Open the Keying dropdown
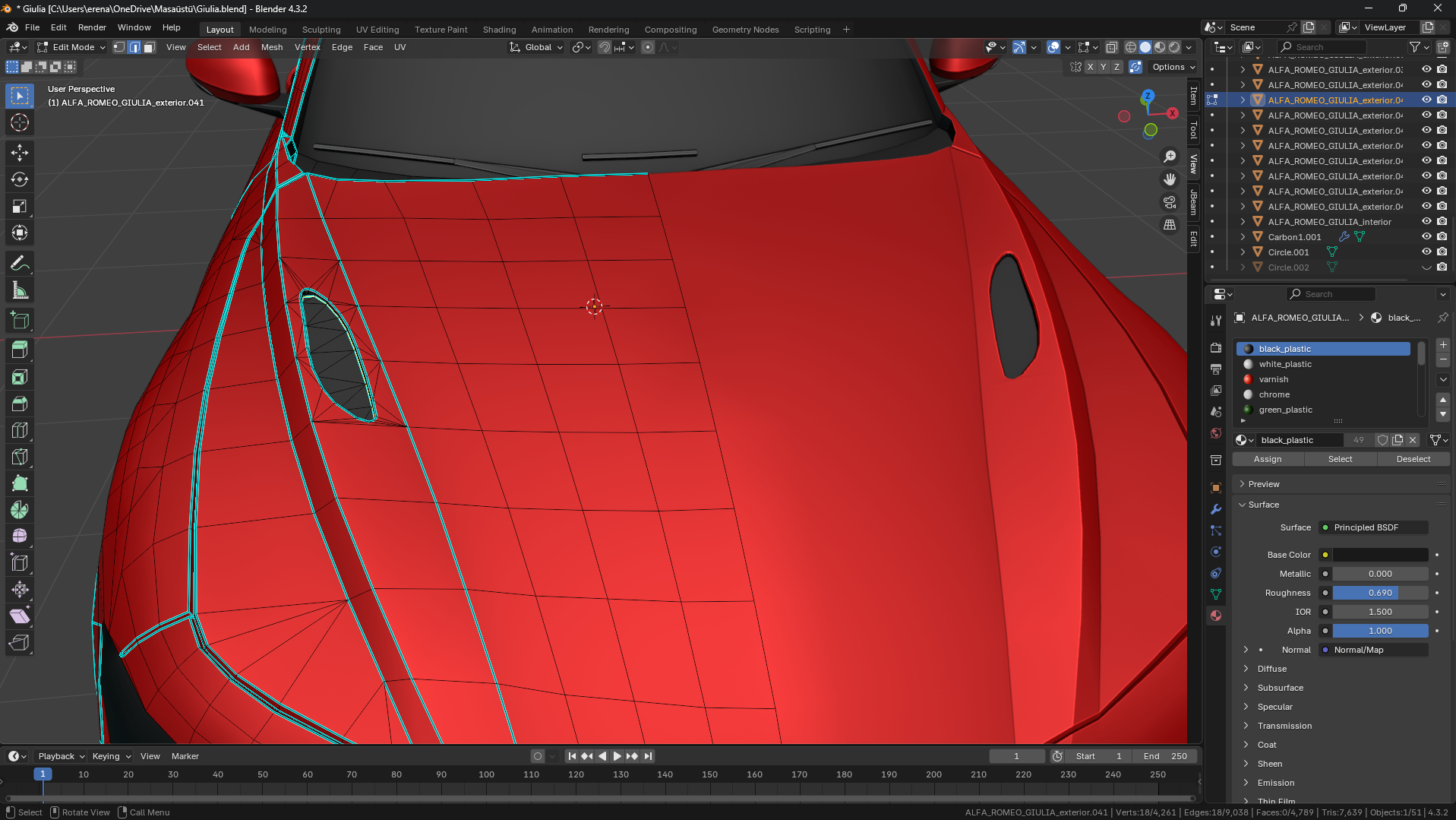1456x820 pixels. (x=111, y=756)
